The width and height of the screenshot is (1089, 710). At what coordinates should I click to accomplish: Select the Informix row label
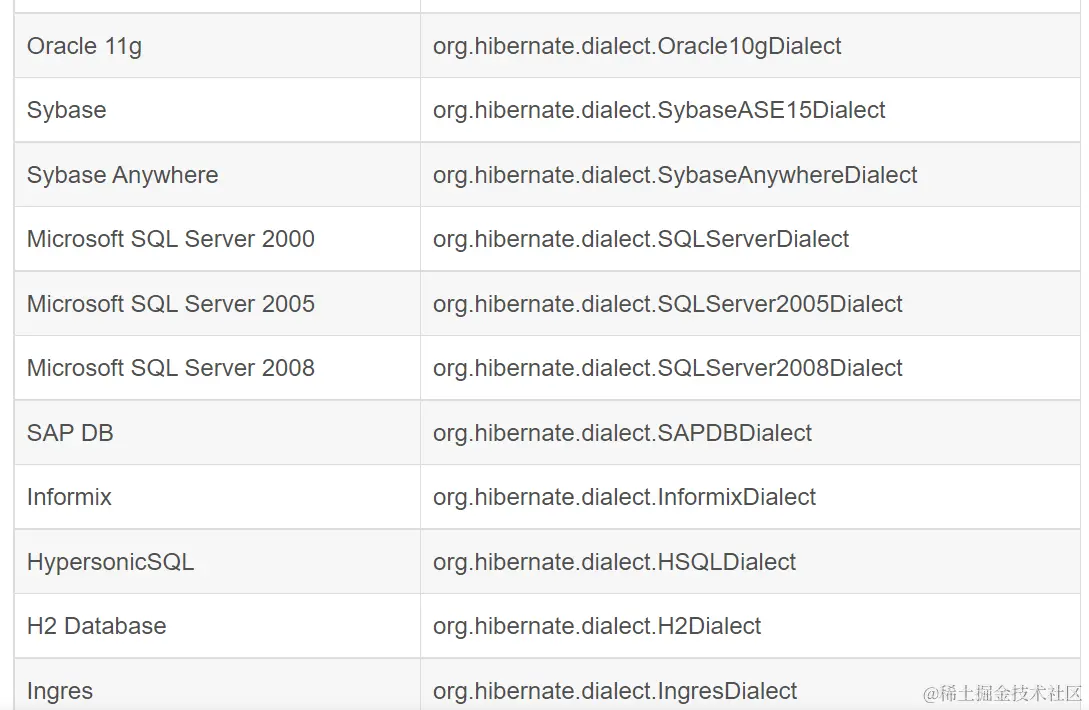(x=69, y=497)
